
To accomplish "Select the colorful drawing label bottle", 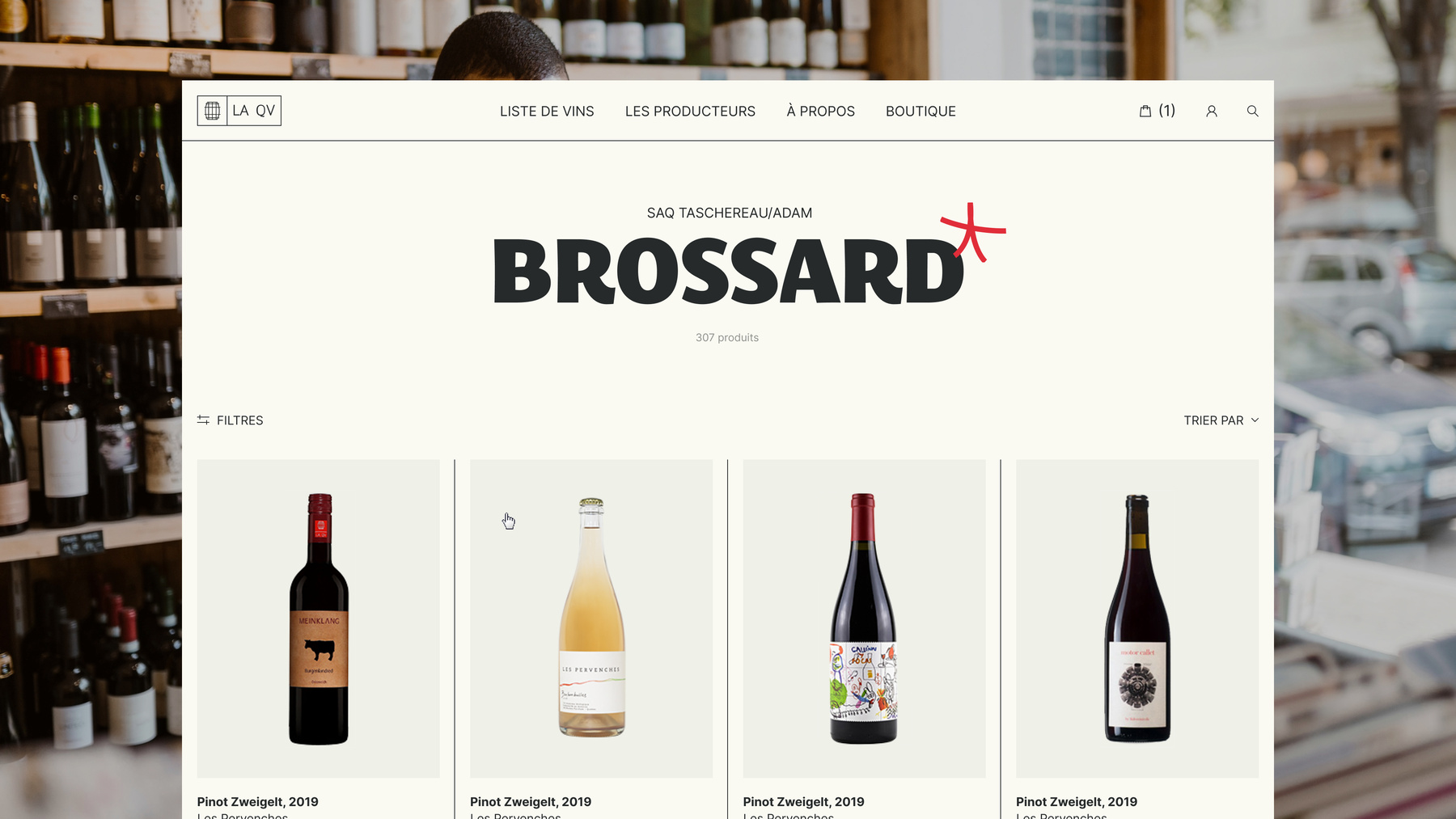I will 864,618.
